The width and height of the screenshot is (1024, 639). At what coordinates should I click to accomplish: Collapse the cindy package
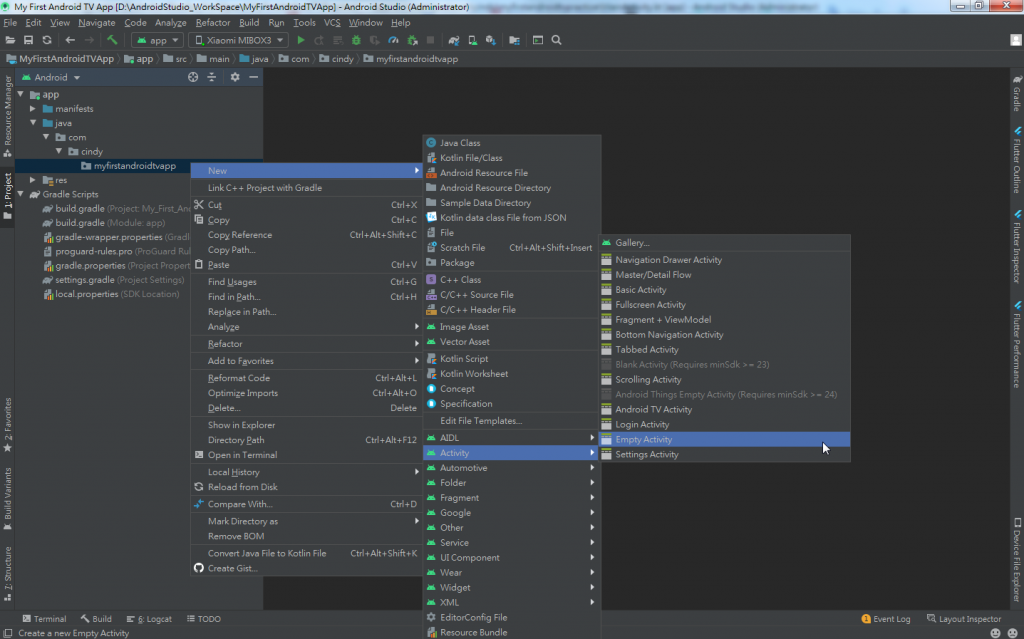(59, 151)
